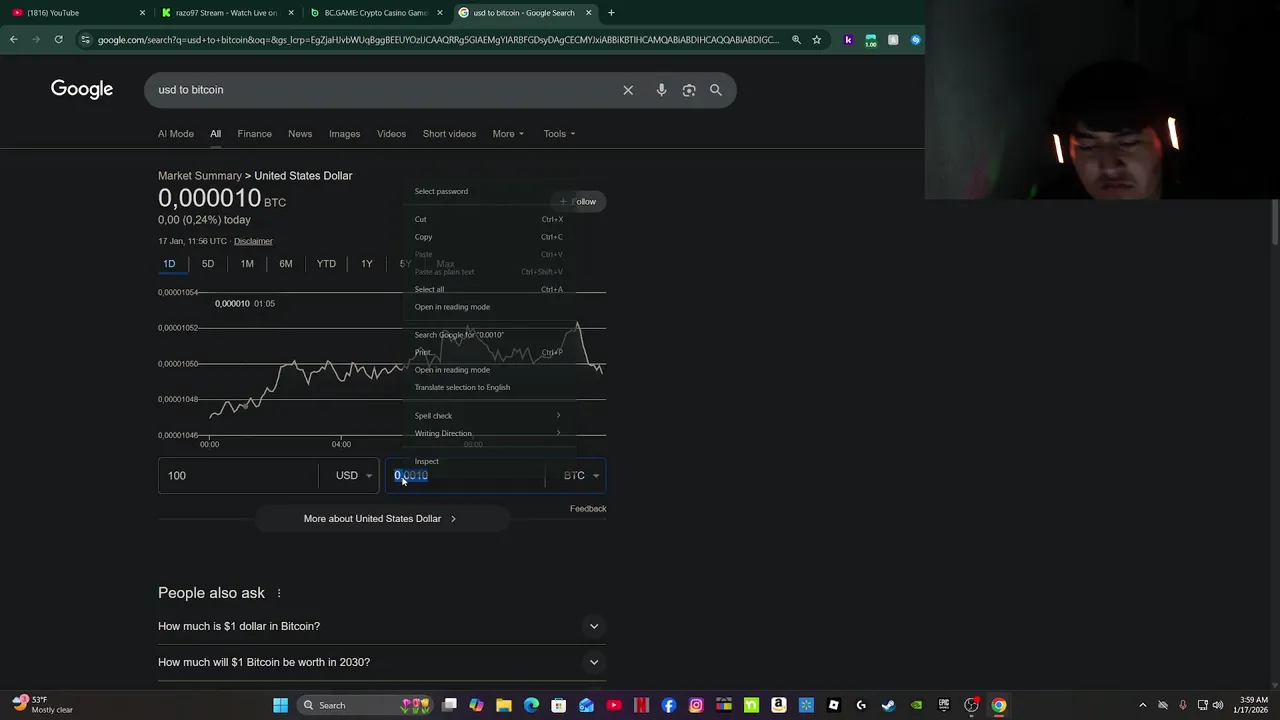Bookmark this page with the star
This screenshot has width=1280, height=720.
pyautogui.click(x=817, y=40)
